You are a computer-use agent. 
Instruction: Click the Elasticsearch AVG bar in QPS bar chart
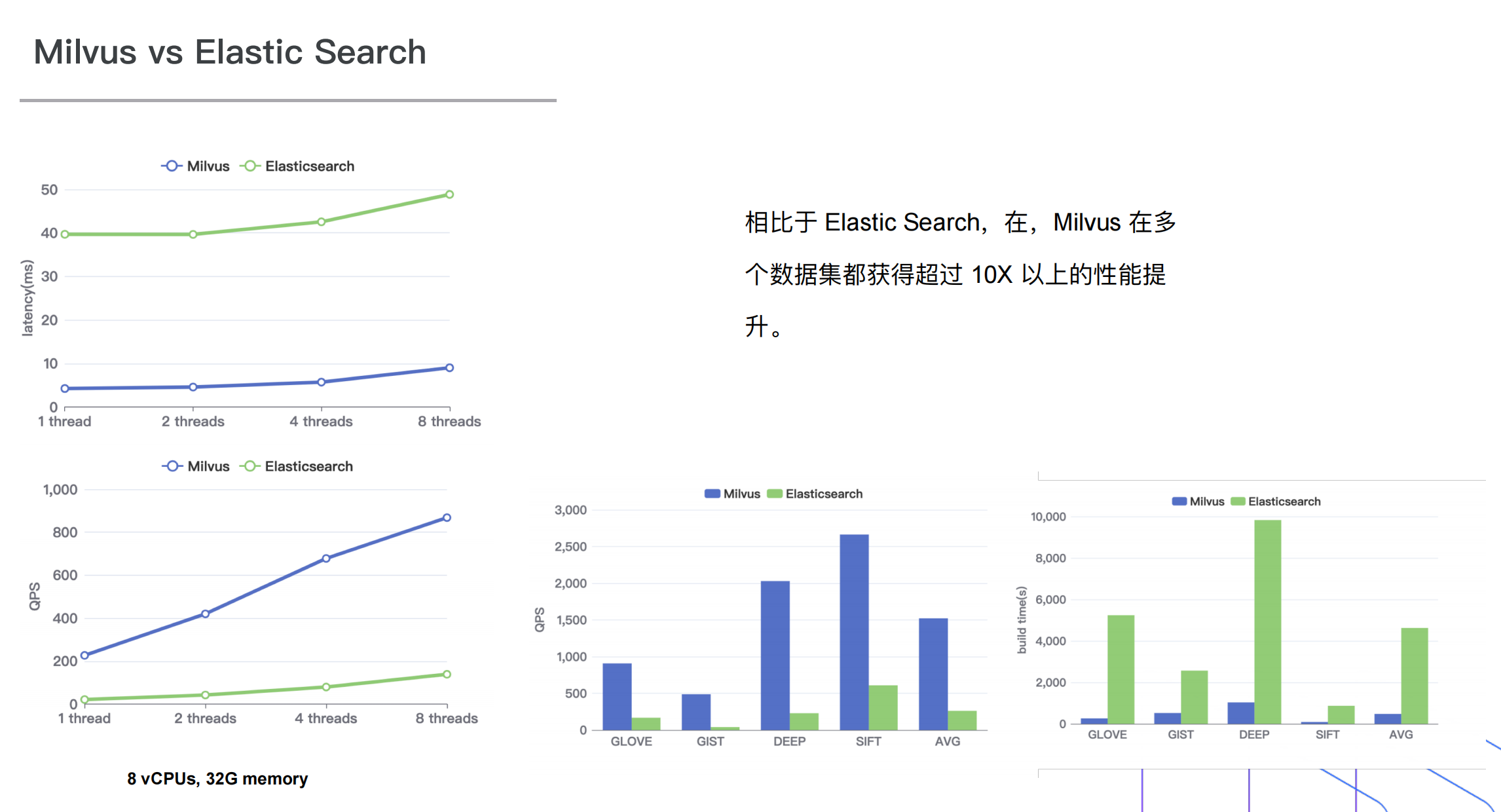coord(962,720)
